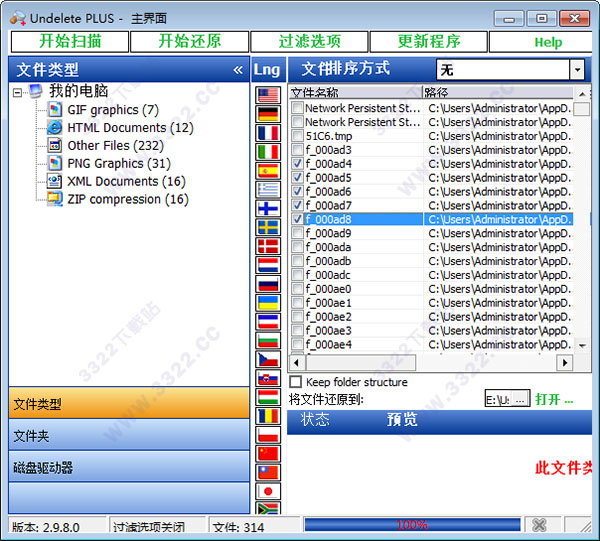Open the 预览 tab
The width and height of the screenshot is (600, 541).
[402, 420]
